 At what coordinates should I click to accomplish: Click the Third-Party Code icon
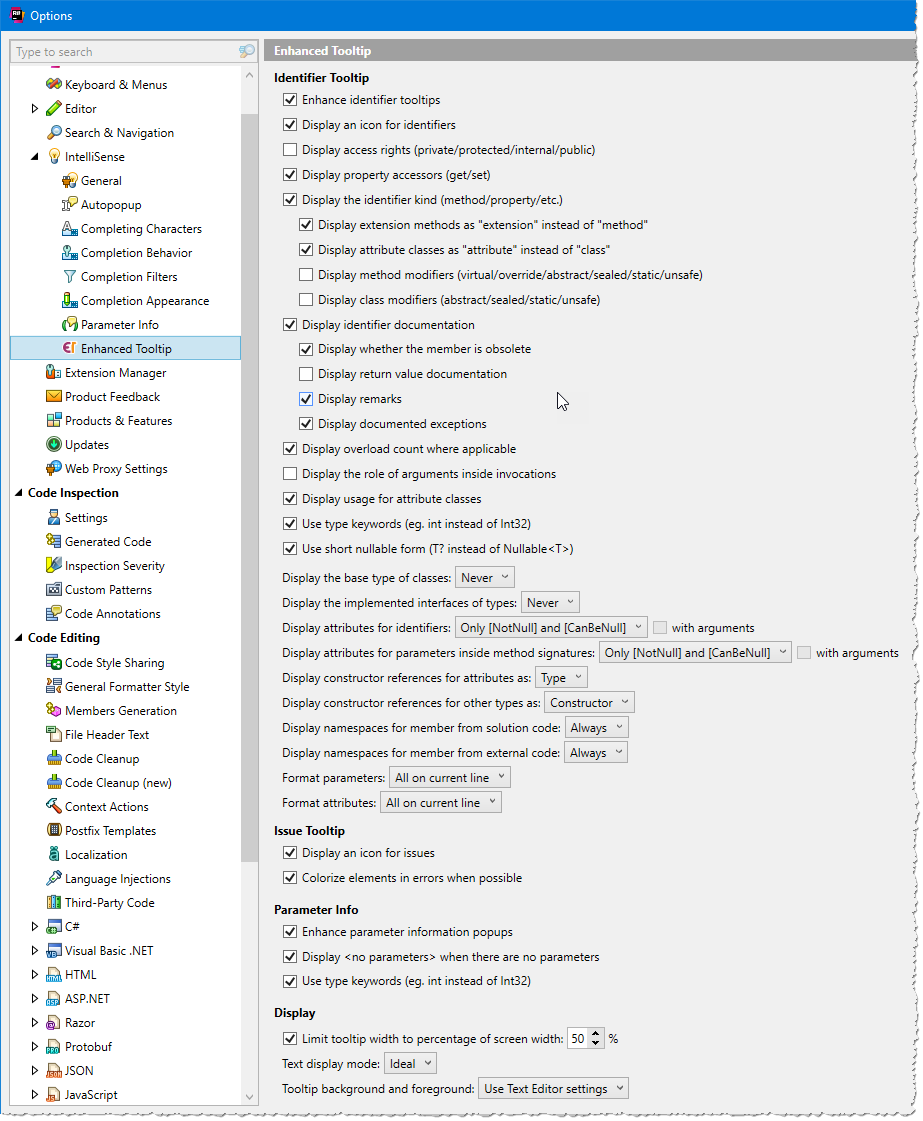(x=54, y=903)
